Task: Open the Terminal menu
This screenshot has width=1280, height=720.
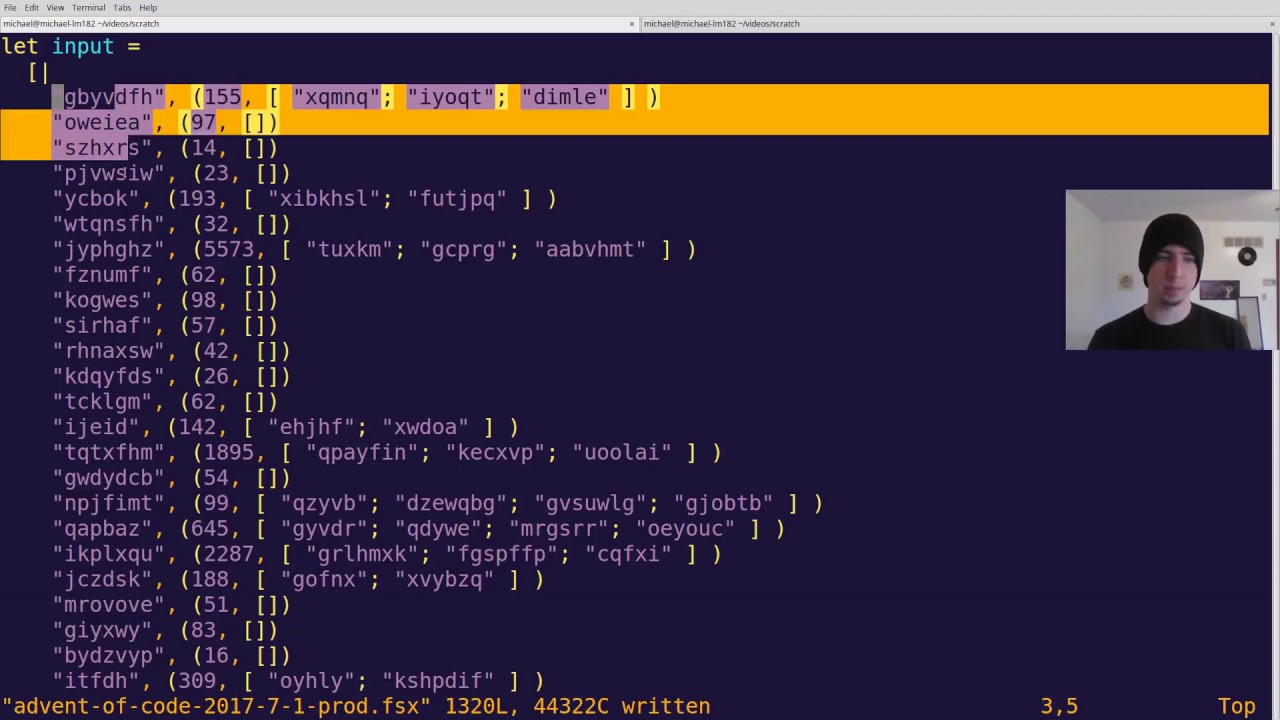Action: tap(89, 7)
